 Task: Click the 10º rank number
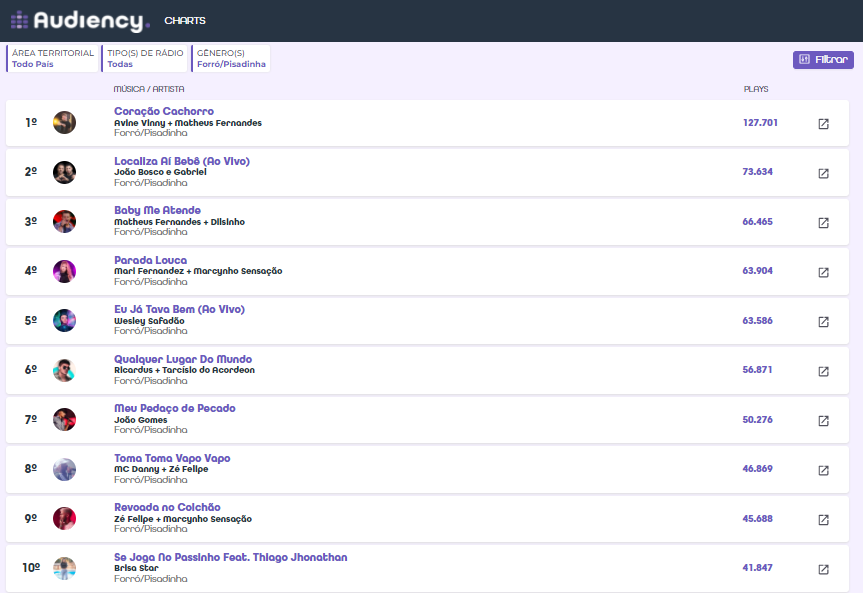pyautogui.click(x=31, y=568)
